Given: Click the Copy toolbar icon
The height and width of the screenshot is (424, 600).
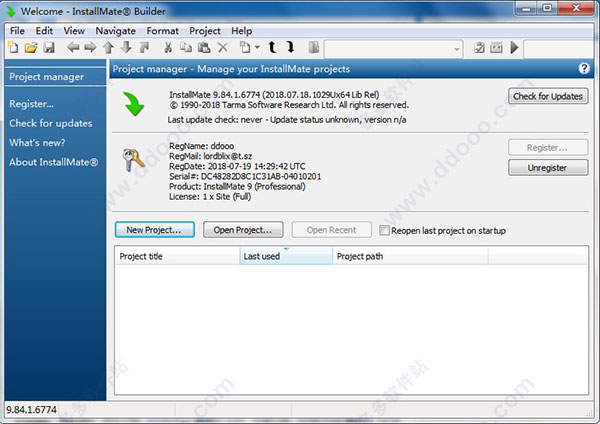Looking at the screenshot, I should click(x=186, y=48).
